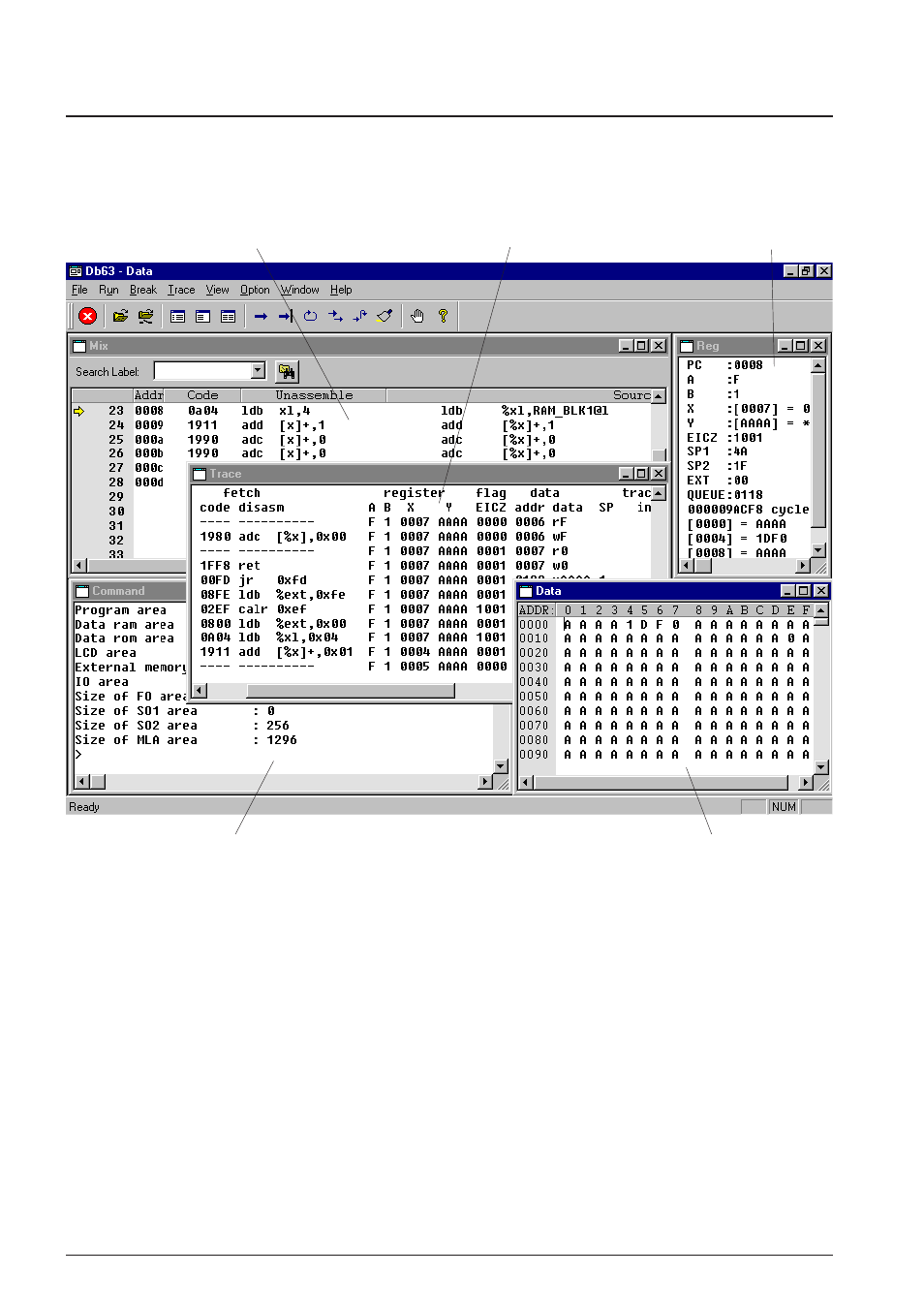Click the Data window horizontal scroll-right arrow

click(x=806, y=782)
